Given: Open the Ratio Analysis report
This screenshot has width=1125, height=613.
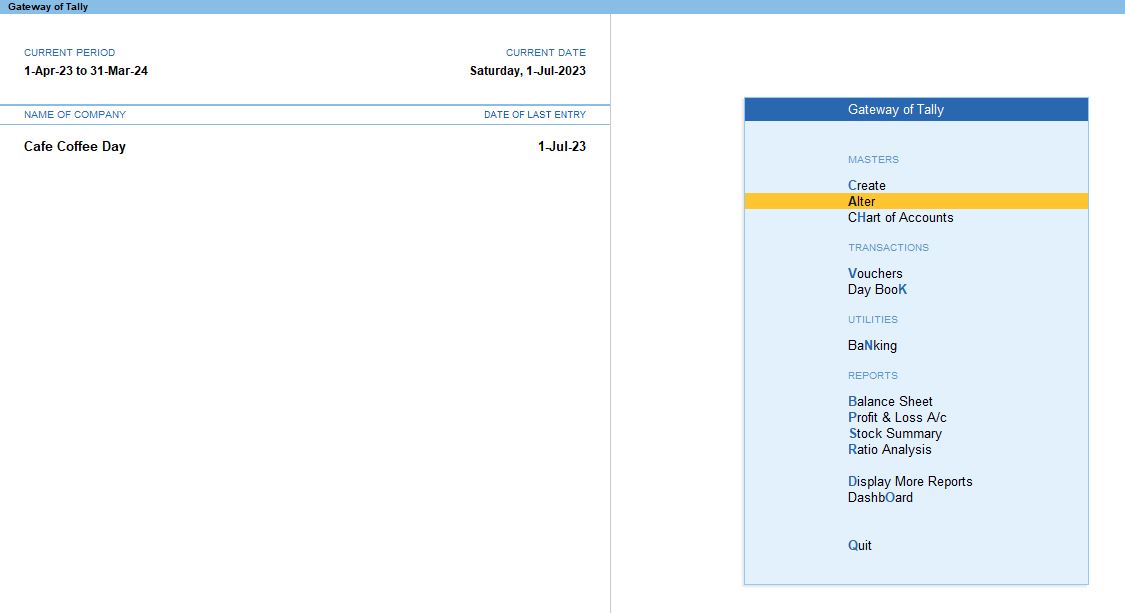Looking at the screenshot, I should coord(889,449).
